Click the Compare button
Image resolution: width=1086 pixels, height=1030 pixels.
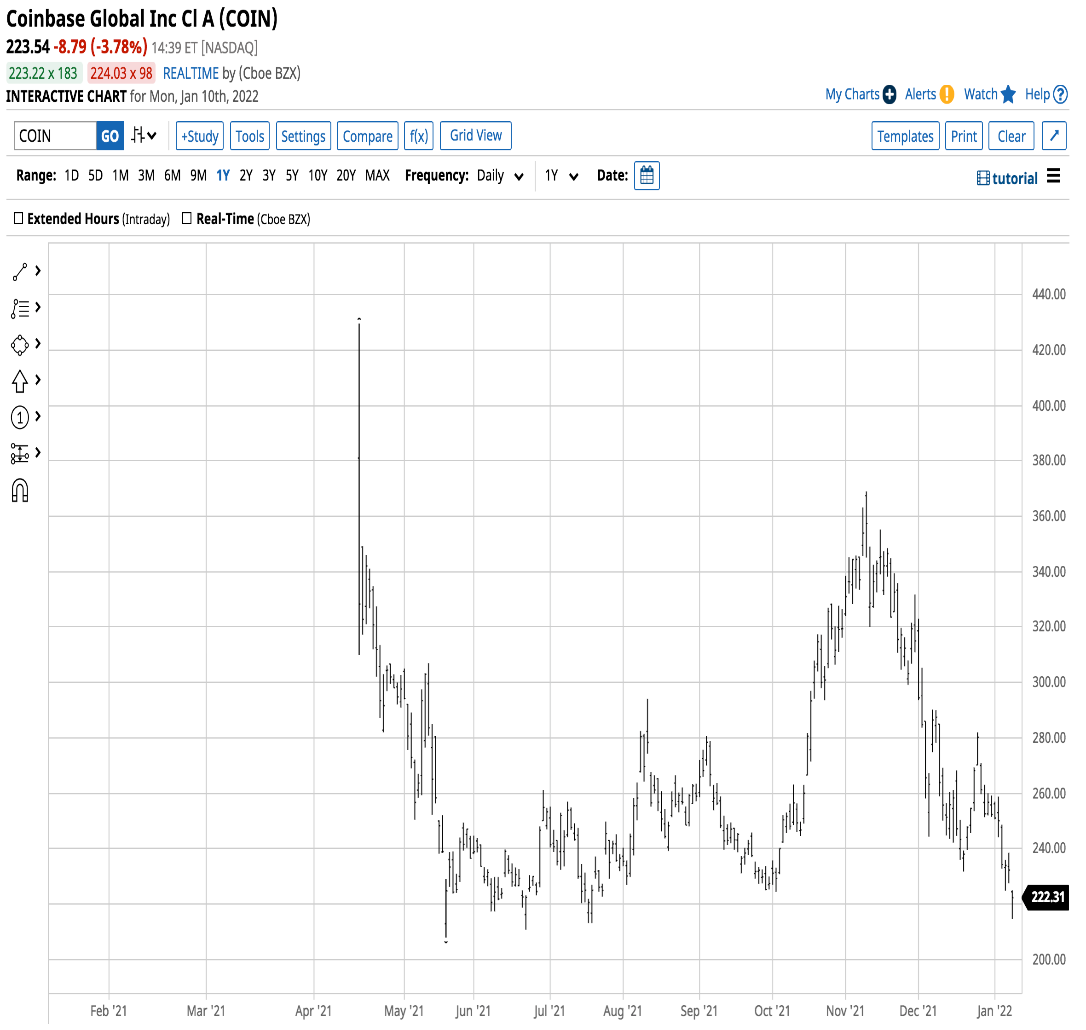point(368,136)
